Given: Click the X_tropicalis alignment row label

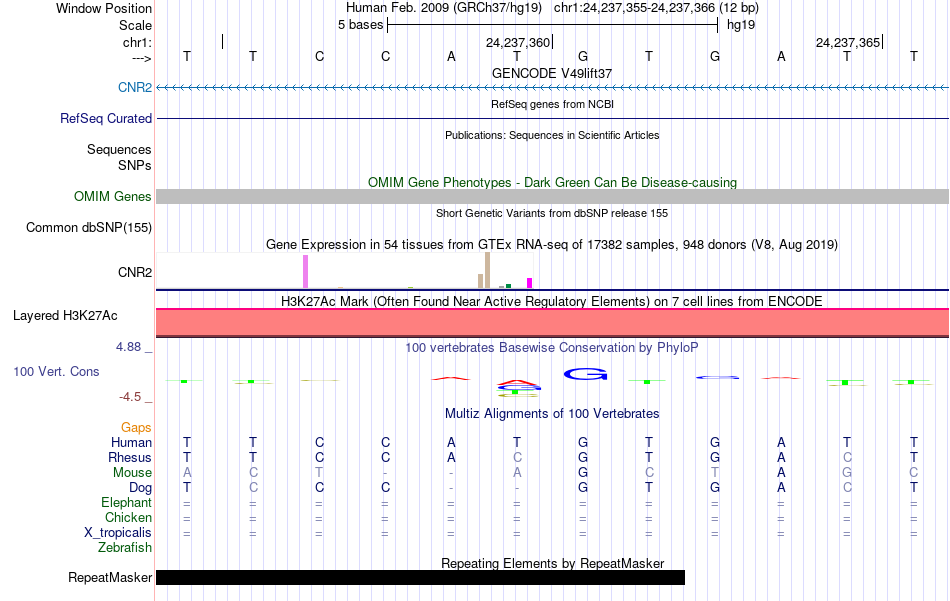Looking at the screenshot, I should click(x=118, y=533).
